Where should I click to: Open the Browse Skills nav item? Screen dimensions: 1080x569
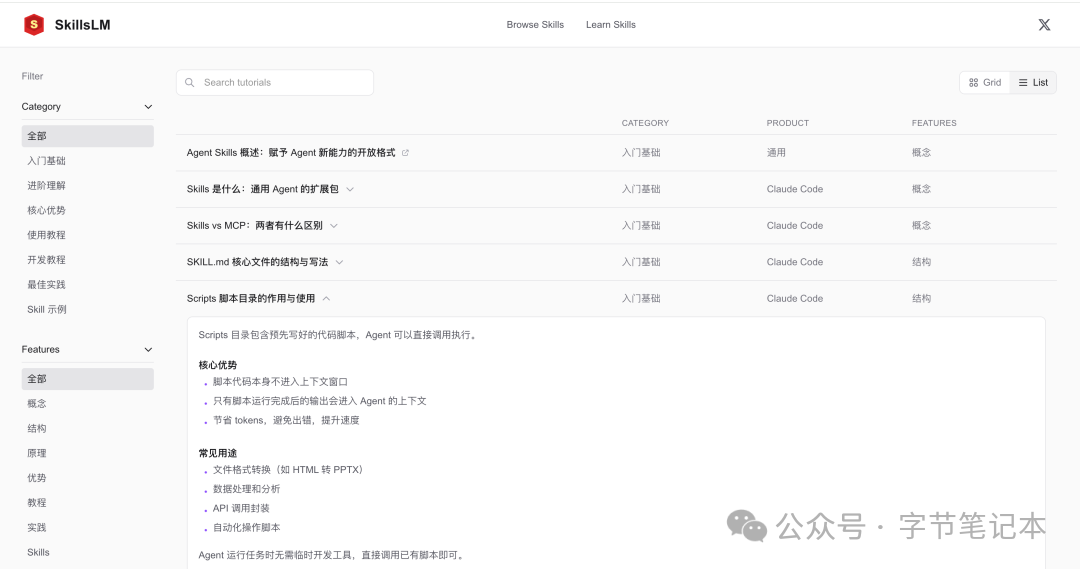tap(535, 25)
